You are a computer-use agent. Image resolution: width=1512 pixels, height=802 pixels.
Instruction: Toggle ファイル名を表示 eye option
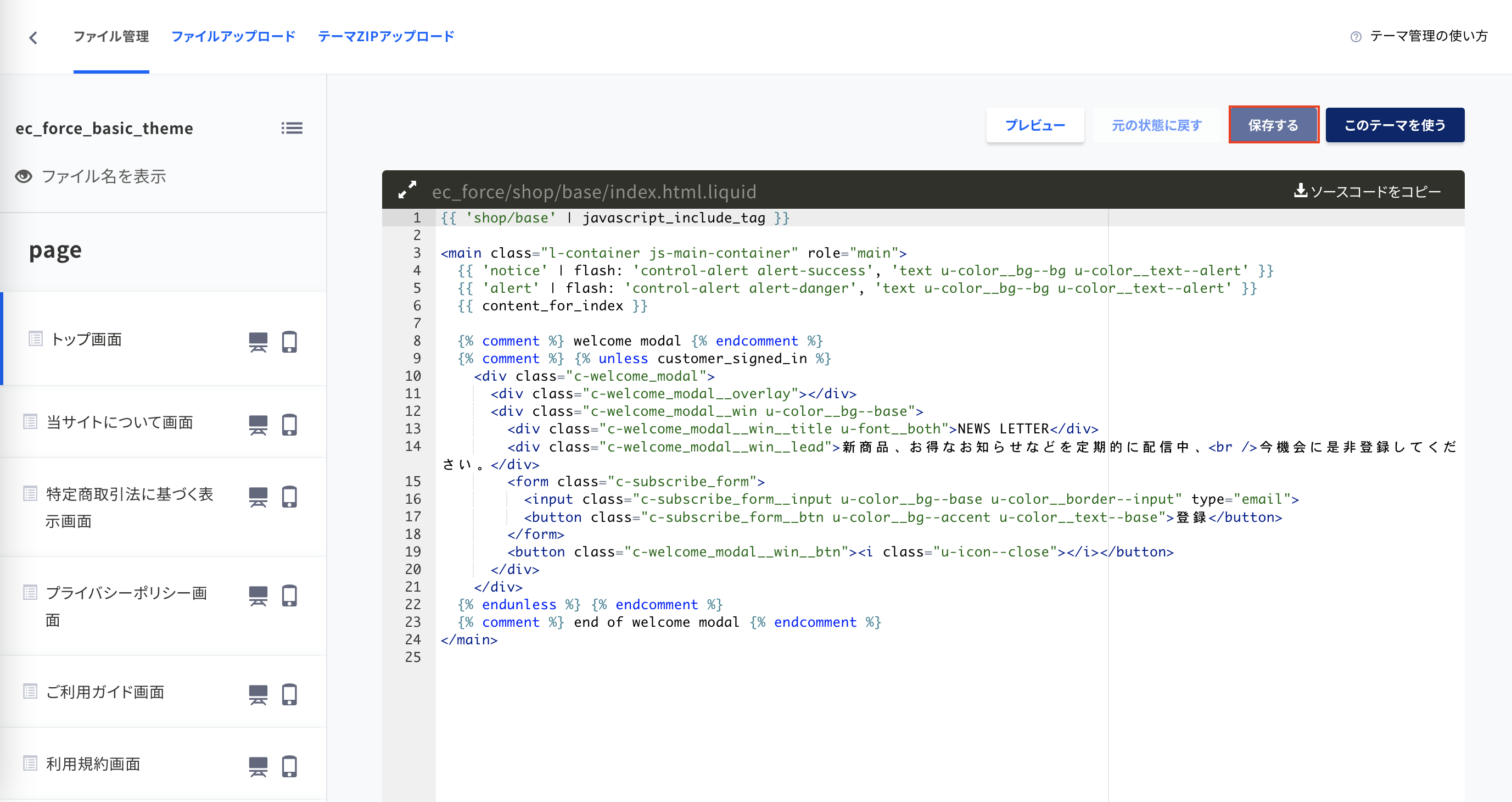(24, 176)
